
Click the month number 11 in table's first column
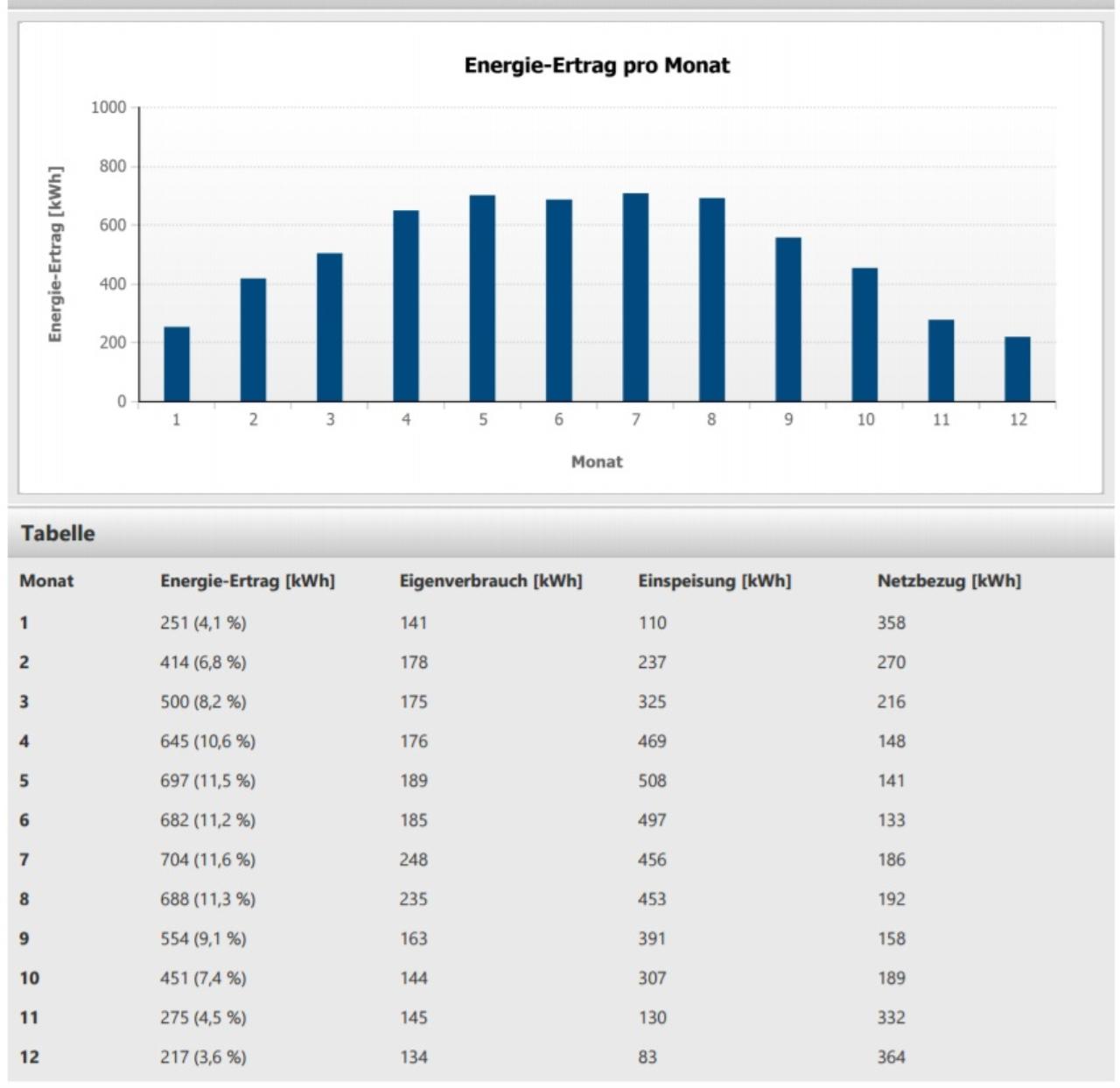click(x=30, y=1017)
